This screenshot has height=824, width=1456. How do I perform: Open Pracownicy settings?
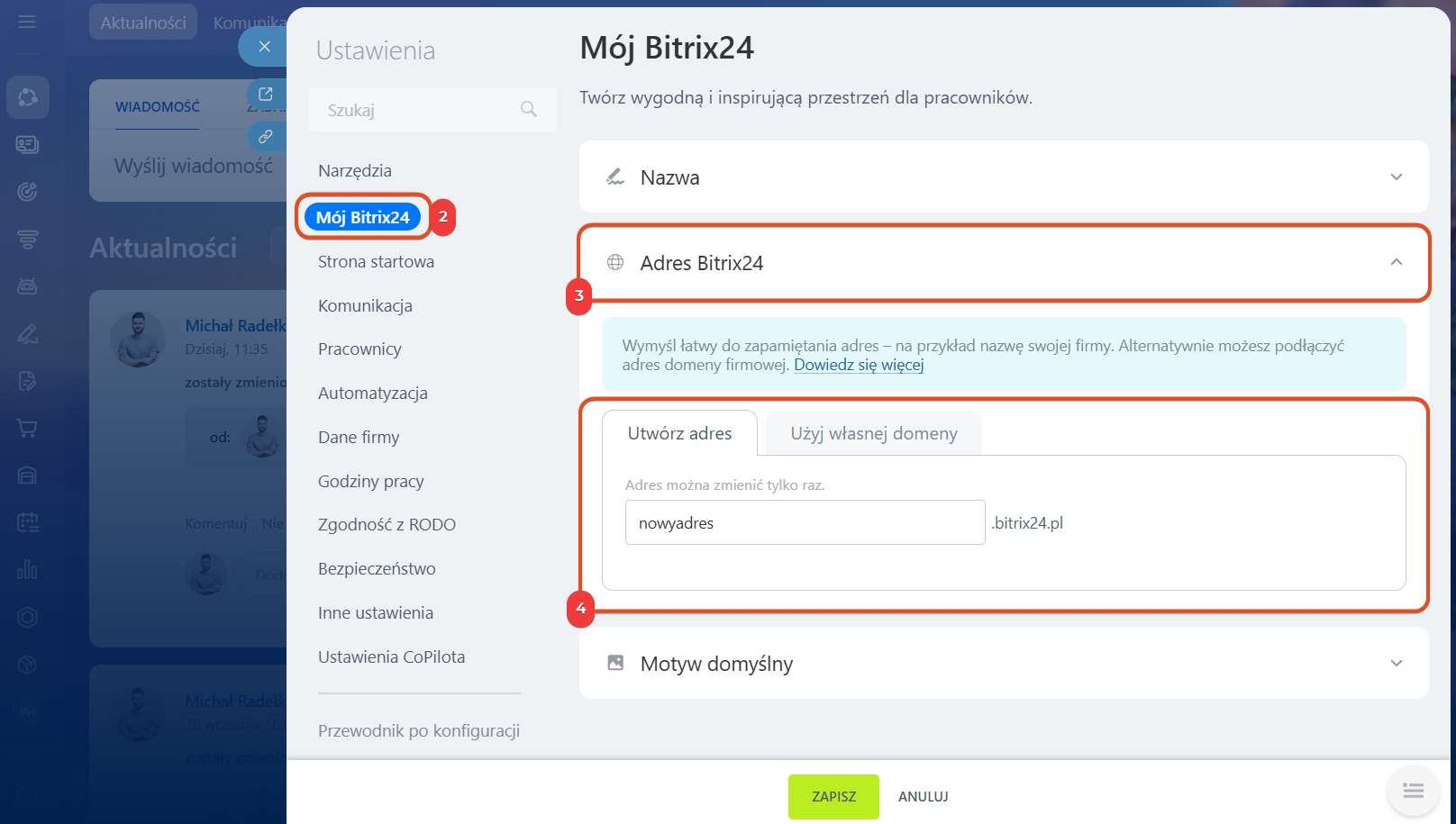[x=359, y=349]
